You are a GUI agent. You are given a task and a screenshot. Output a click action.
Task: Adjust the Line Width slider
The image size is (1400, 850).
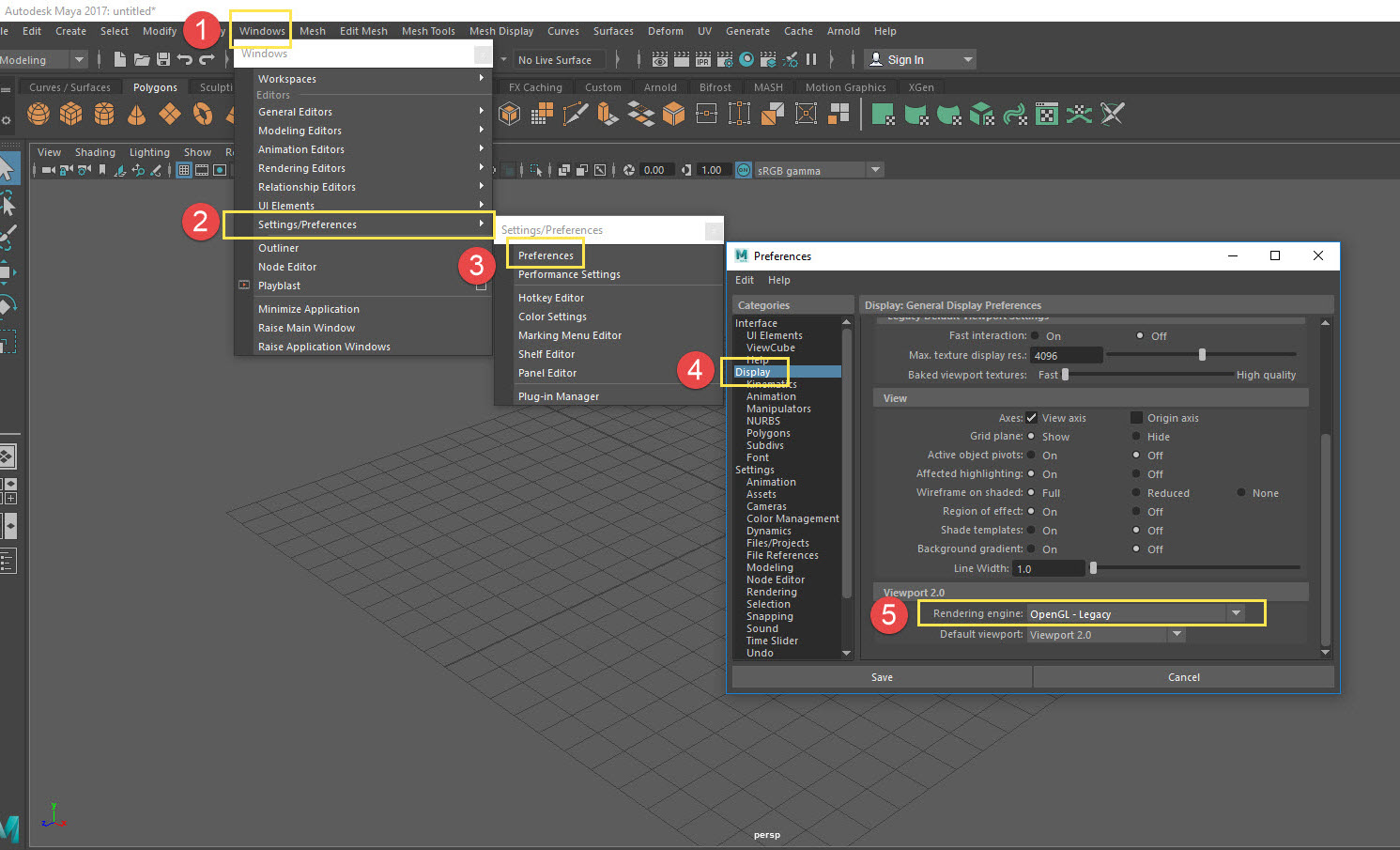pyautogui.click(x=1092, y=567)
